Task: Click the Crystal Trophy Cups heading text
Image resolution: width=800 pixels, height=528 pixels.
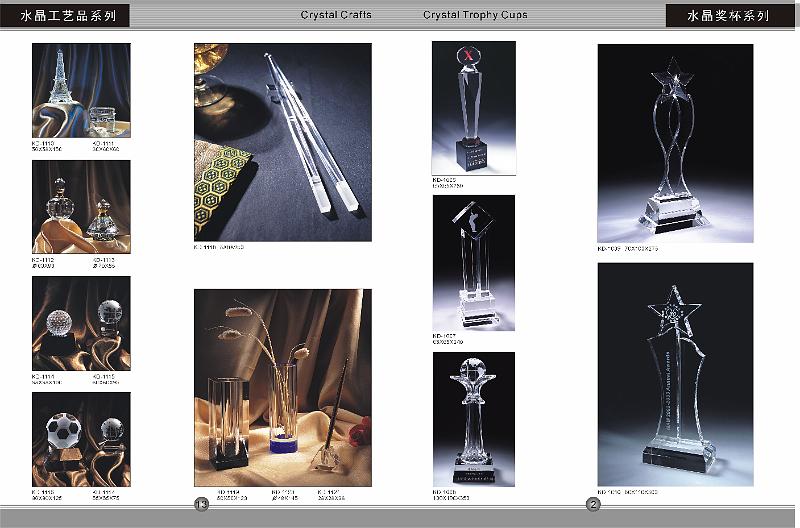Action: (475, 15)
